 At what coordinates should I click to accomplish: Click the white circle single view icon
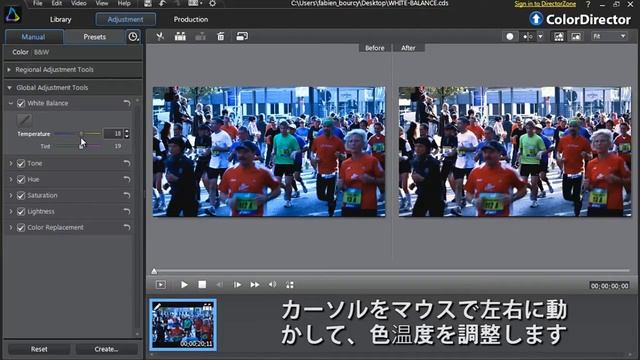tap(510, 36)
